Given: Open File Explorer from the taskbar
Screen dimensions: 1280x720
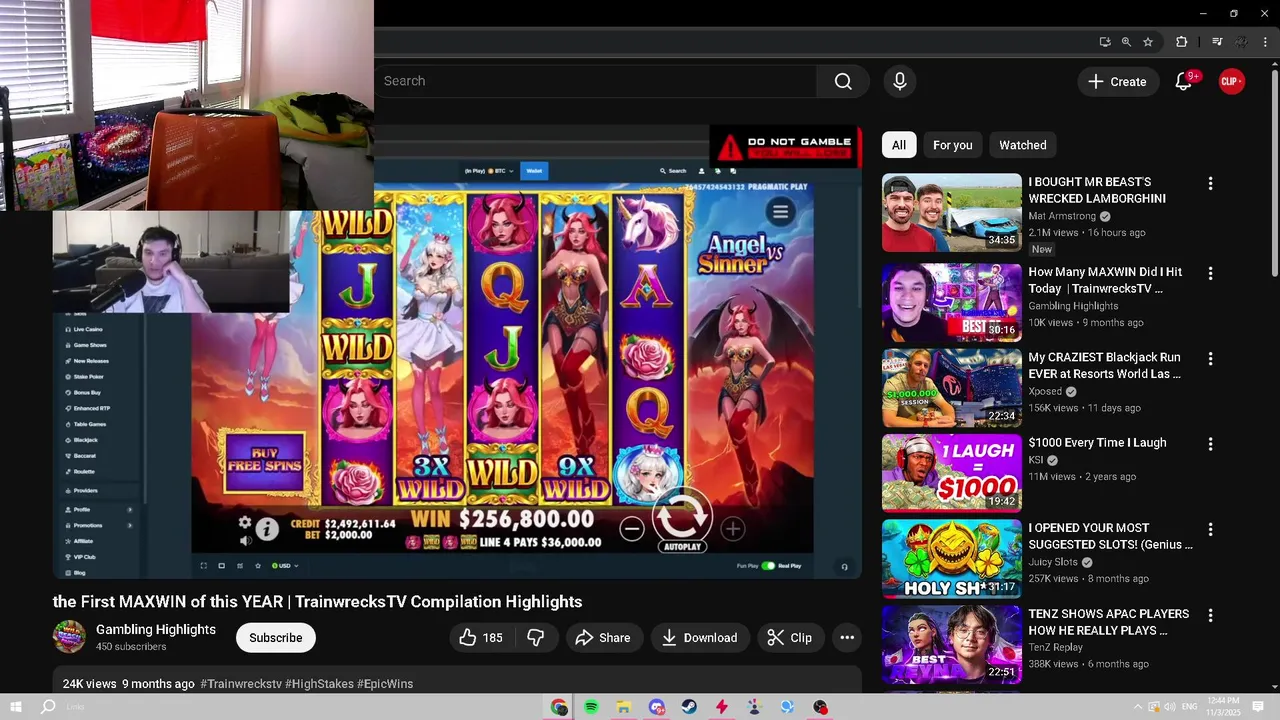Looking at the screenshot, I should click(623, 707).
